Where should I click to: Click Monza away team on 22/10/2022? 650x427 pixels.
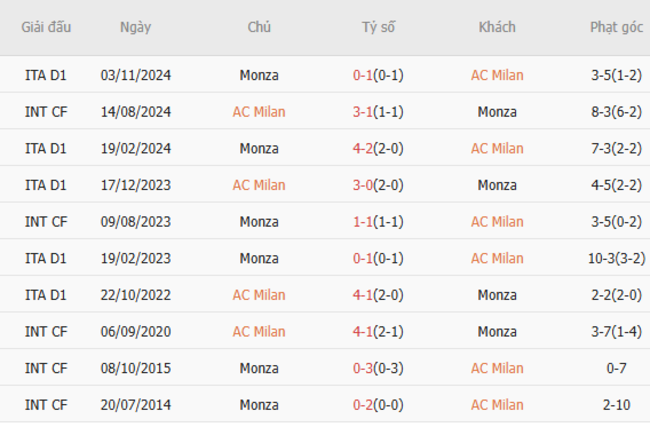tap(497, 295)
